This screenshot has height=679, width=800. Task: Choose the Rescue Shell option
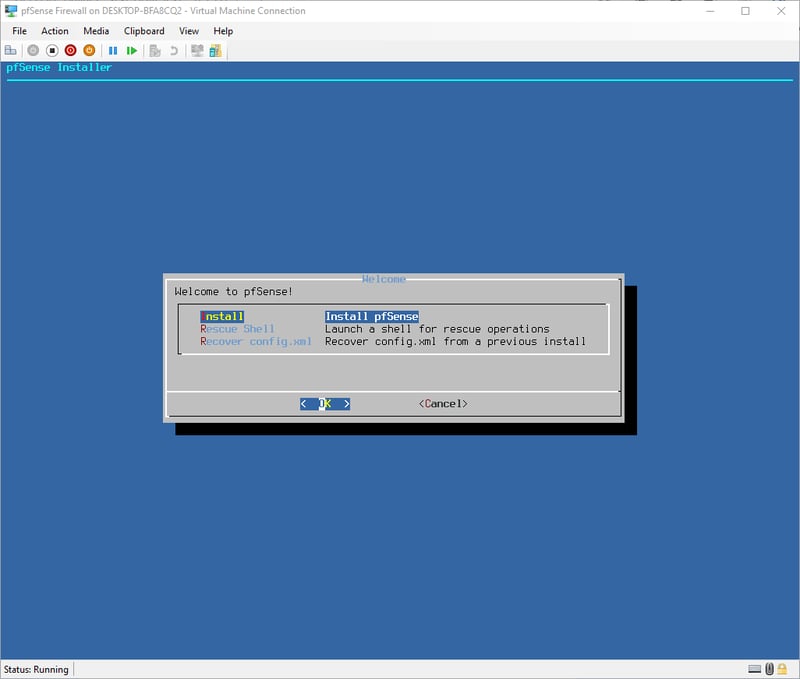pos(237,329)
